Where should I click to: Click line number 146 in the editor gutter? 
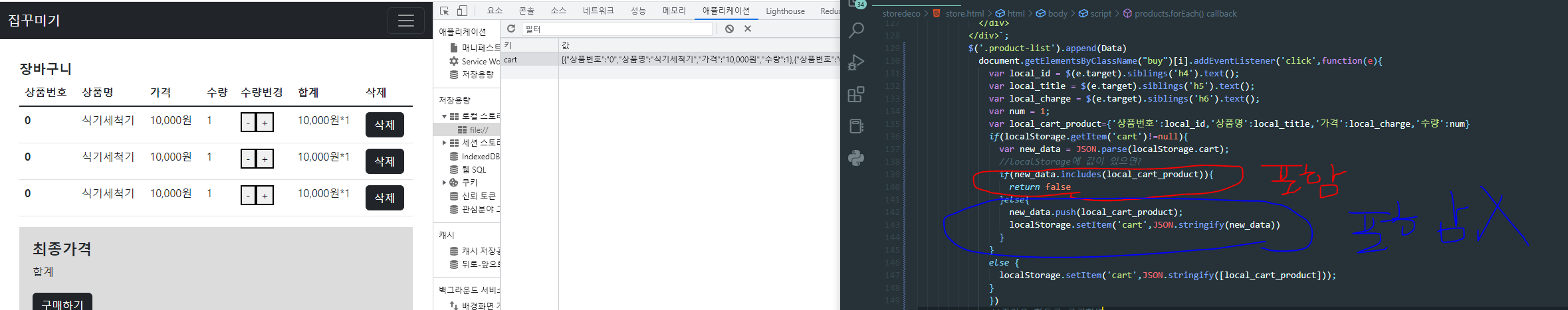pyautogui.click(x=892, y=262)
